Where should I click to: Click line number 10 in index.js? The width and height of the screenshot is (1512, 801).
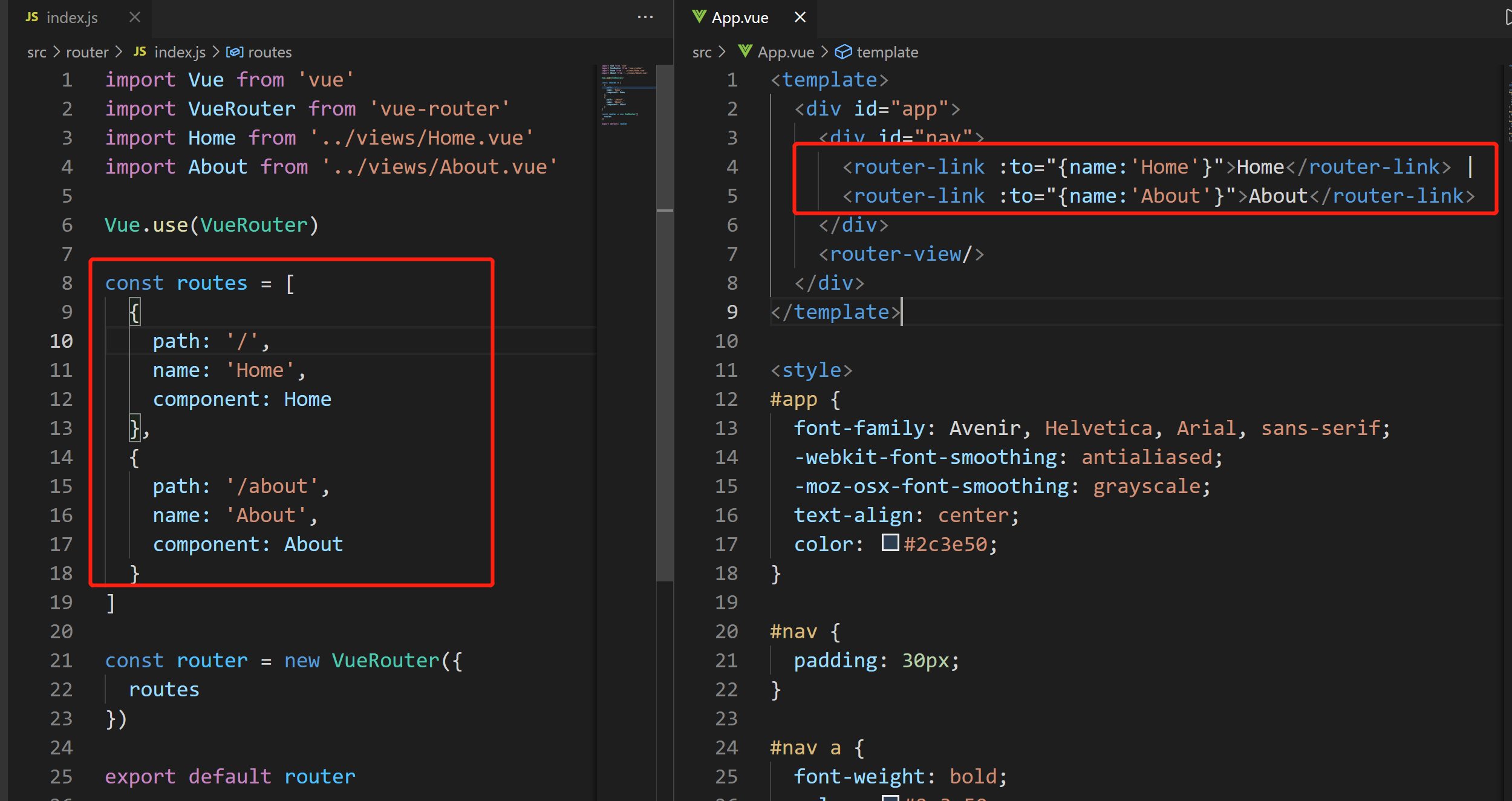coord(61,341)
